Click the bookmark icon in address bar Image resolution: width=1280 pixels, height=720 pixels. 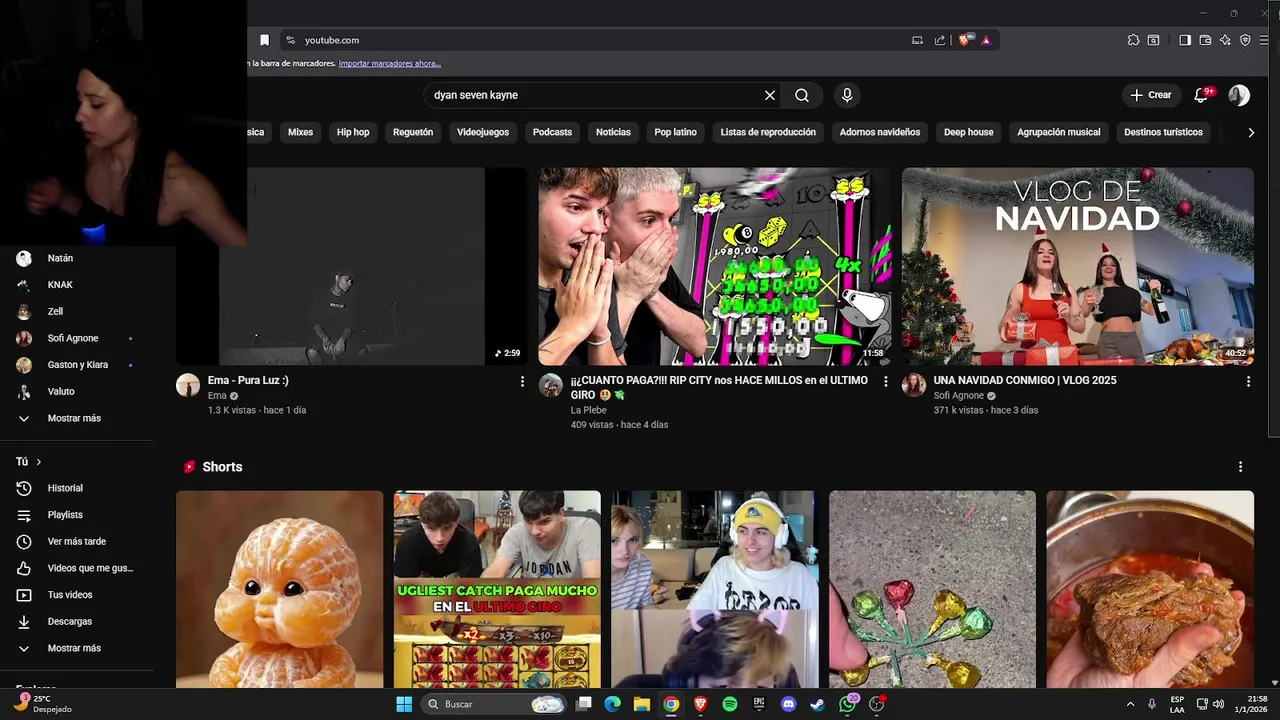[264, 40]
